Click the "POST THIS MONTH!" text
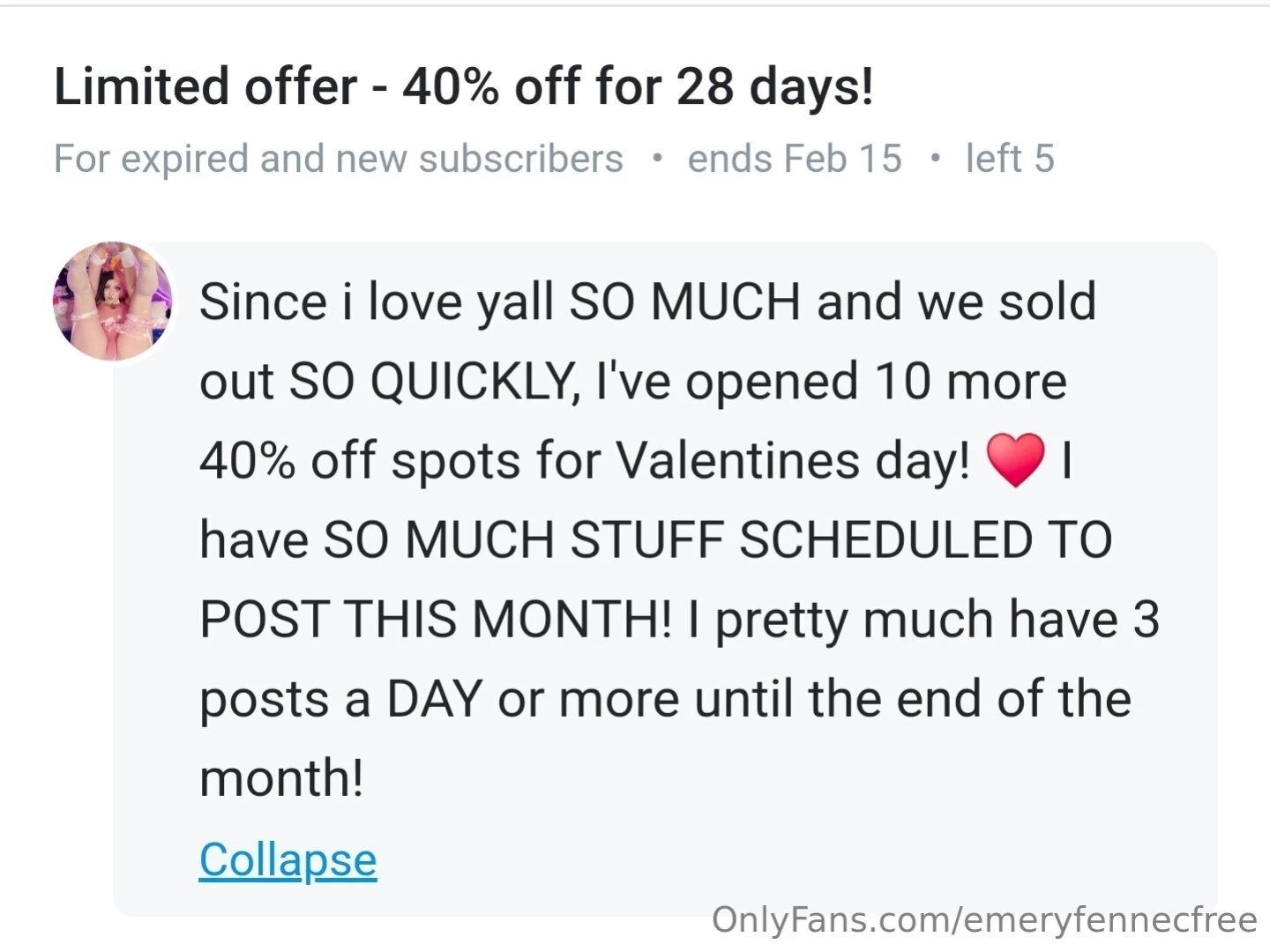This screenshot has height=952, width=1270. click(x=436, y=619)
